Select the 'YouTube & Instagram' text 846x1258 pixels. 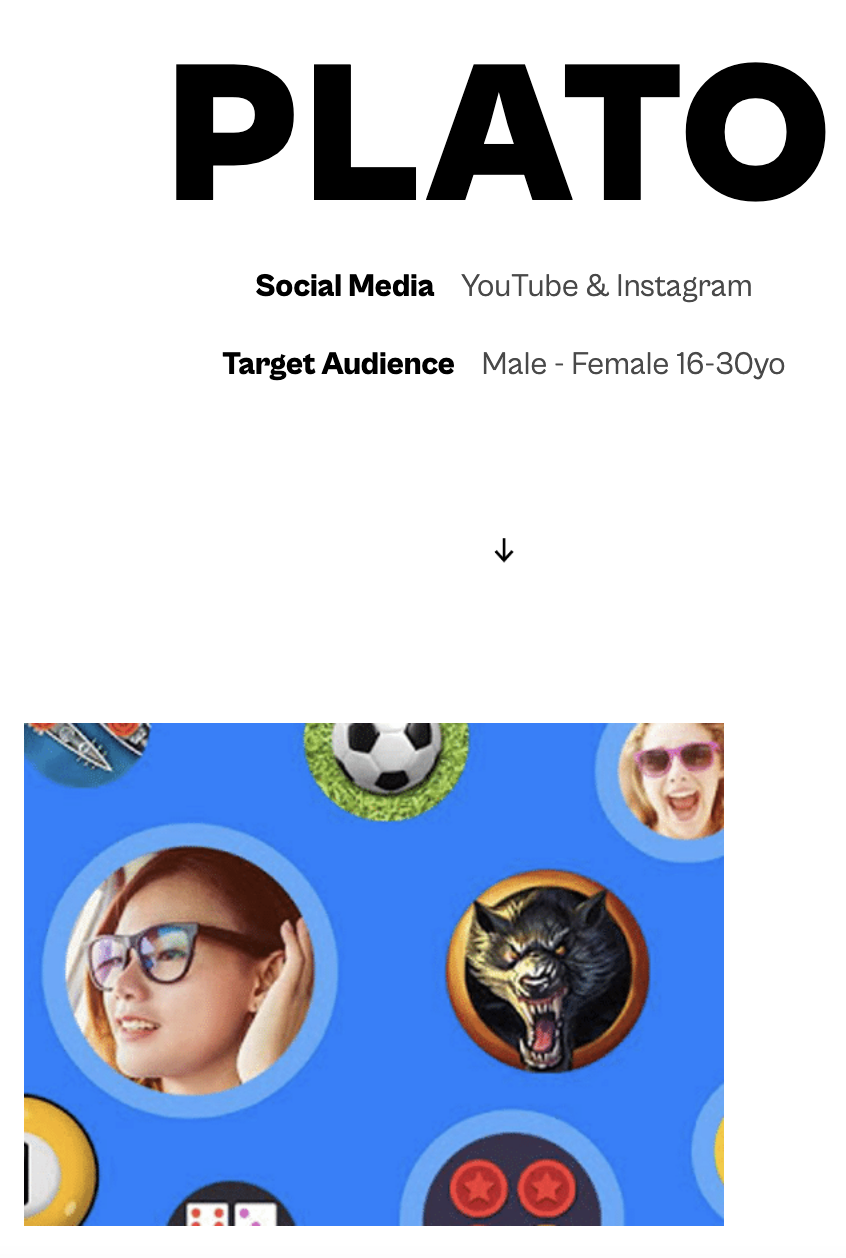[606, 286]
